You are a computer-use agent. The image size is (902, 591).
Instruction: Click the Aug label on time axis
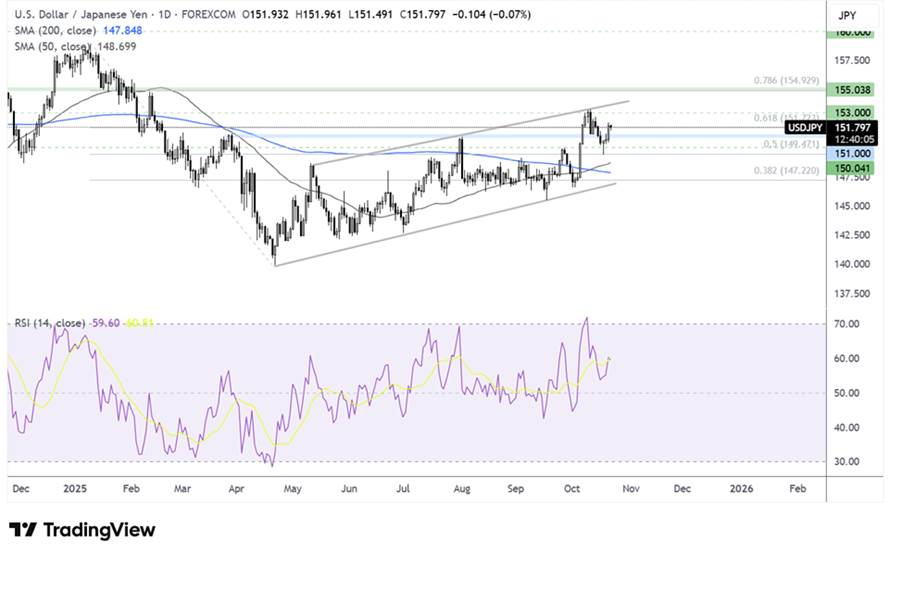click(x=461, y=488)
